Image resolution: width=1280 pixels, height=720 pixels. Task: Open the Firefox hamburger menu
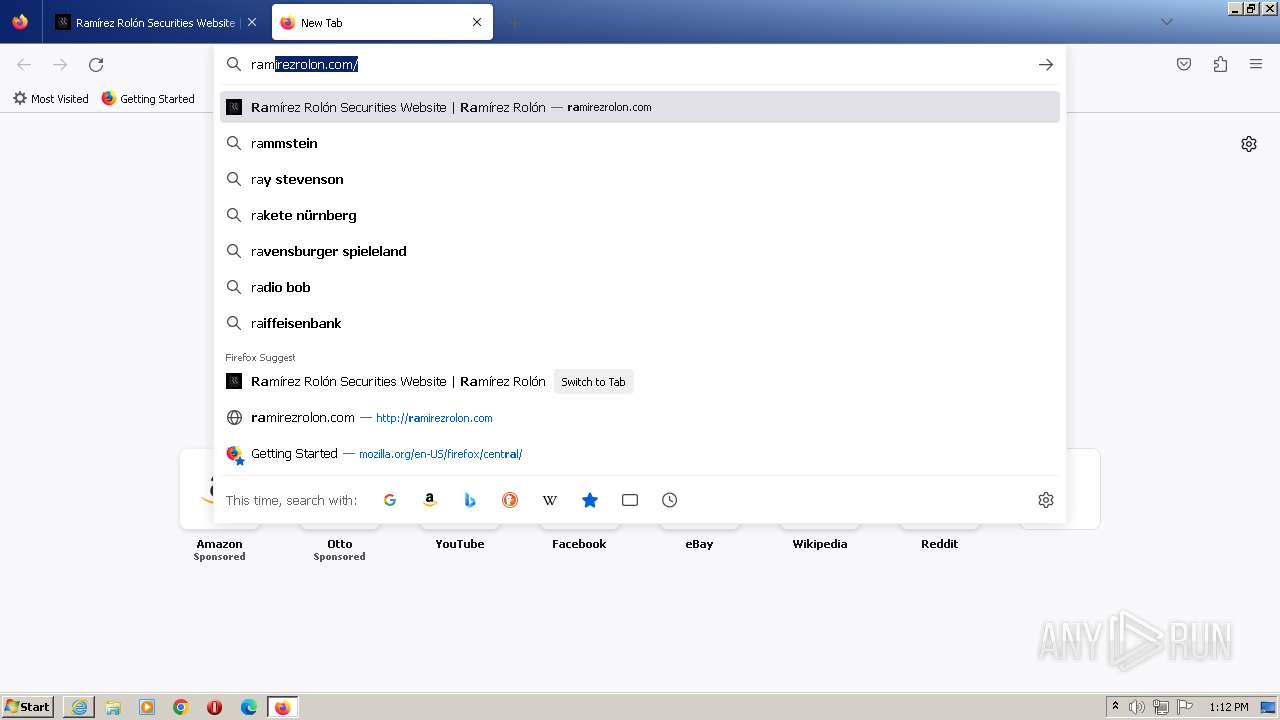point(1256,65)
